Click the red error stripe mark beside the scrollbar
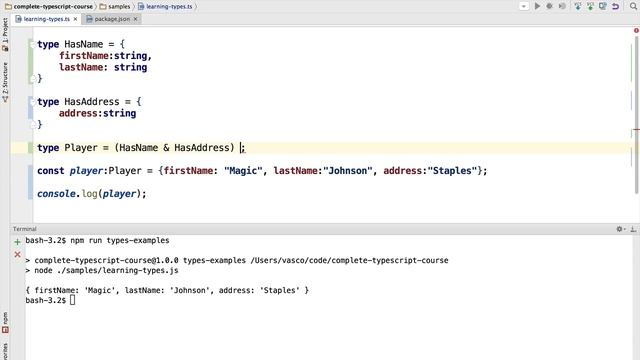 (x=636, y=130)
